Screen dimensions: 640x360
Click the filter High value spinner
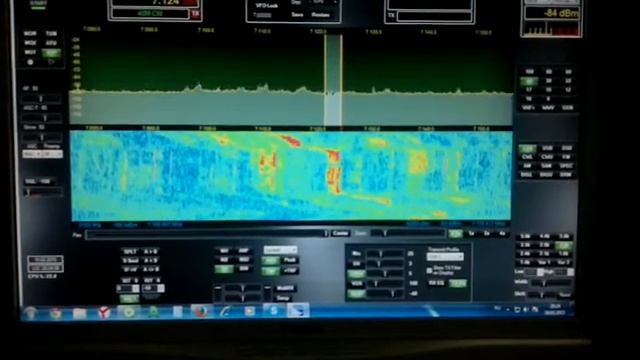564,272
